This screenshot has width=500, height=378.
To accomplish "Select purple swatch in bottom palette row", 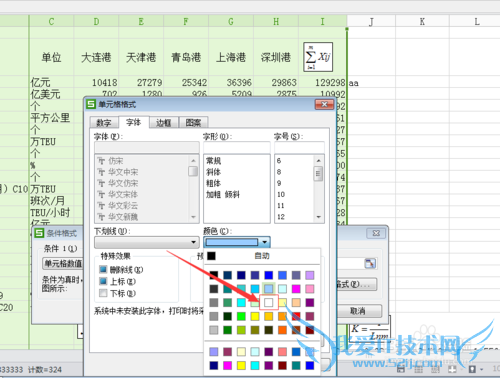I will point(269,366).
